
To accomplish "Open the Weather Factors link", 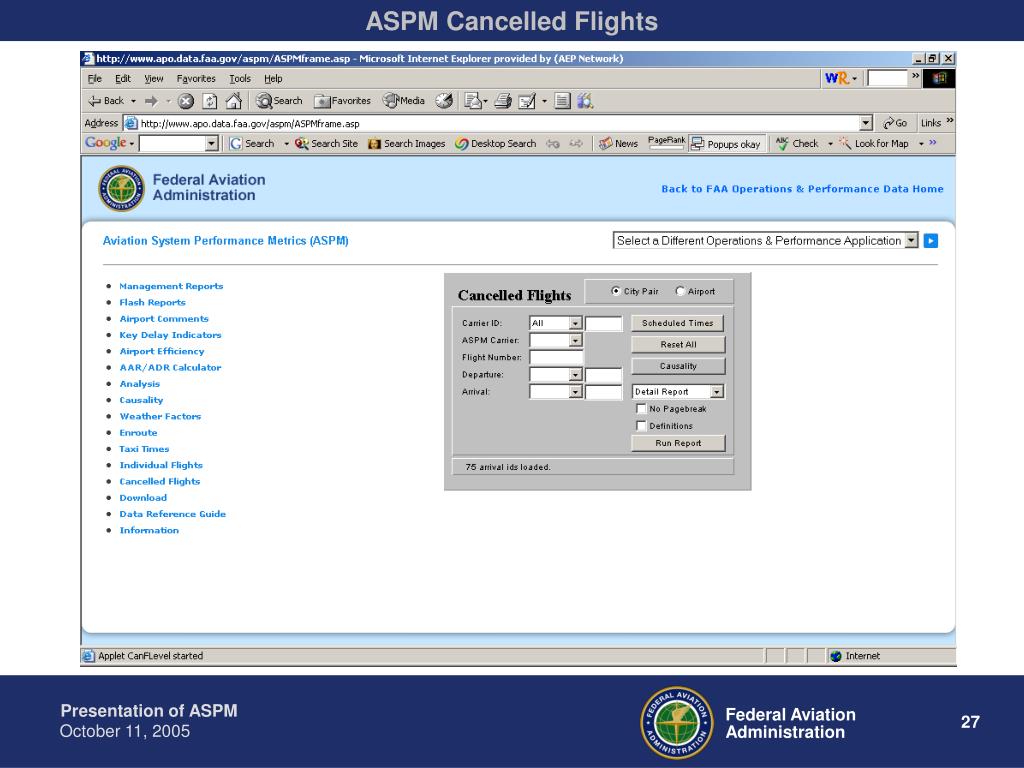I will click(x=160, y=416).
